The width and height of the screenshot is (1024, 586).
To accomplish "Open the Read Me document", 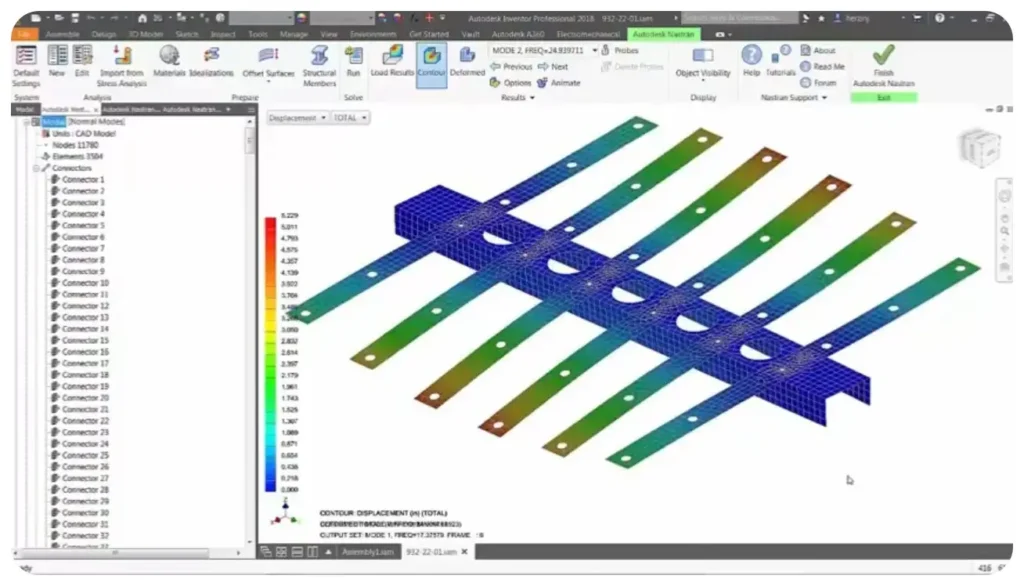I will click(x=822, y=67).
